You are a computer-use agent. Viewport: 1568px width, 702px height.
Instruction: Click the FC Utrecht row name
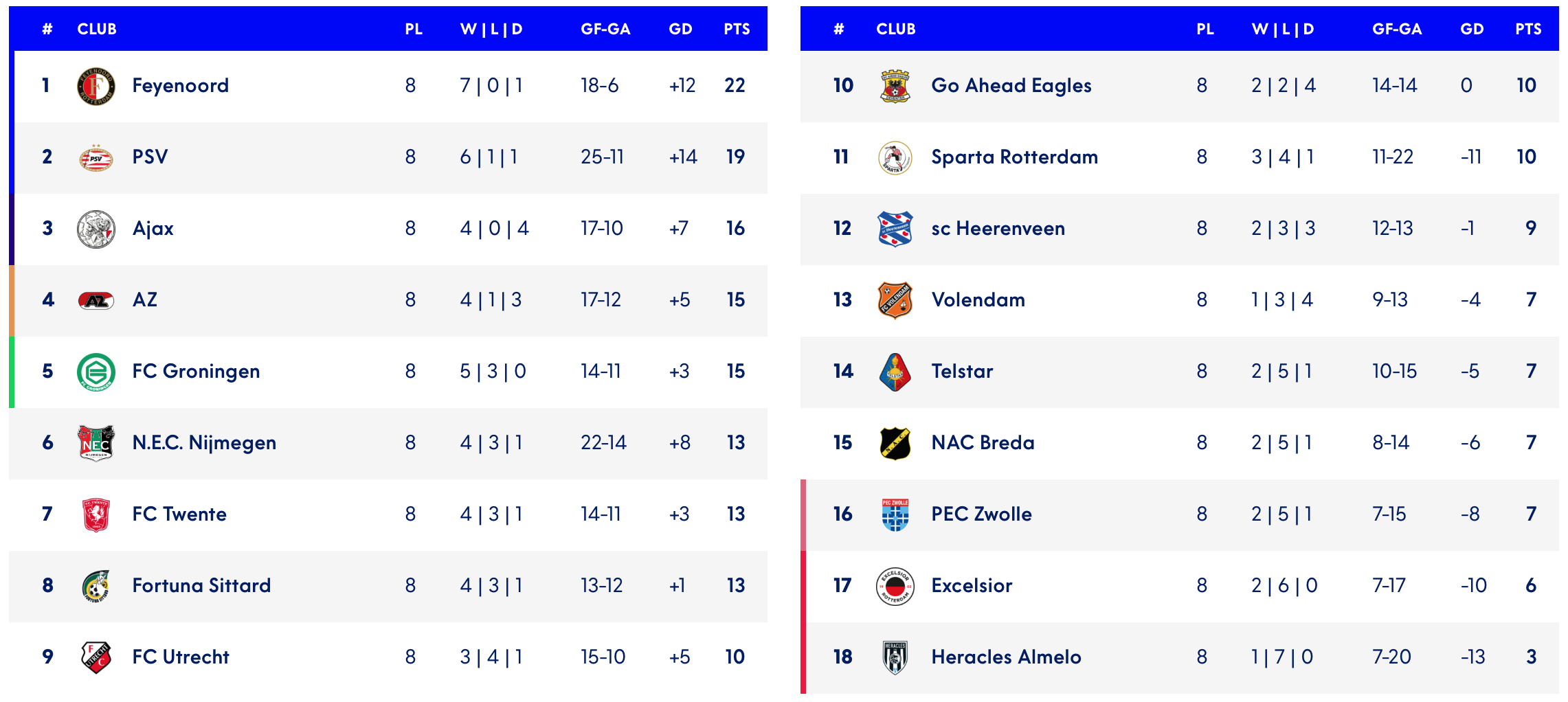181,657
